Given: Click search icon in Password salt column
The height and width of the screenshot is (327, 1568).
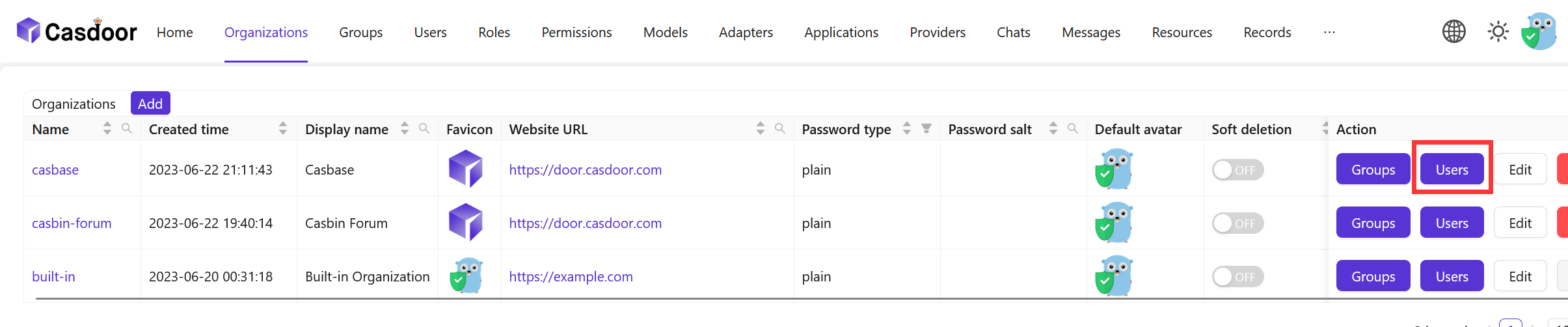Looking at the screenshot, I should (1073, 128).
